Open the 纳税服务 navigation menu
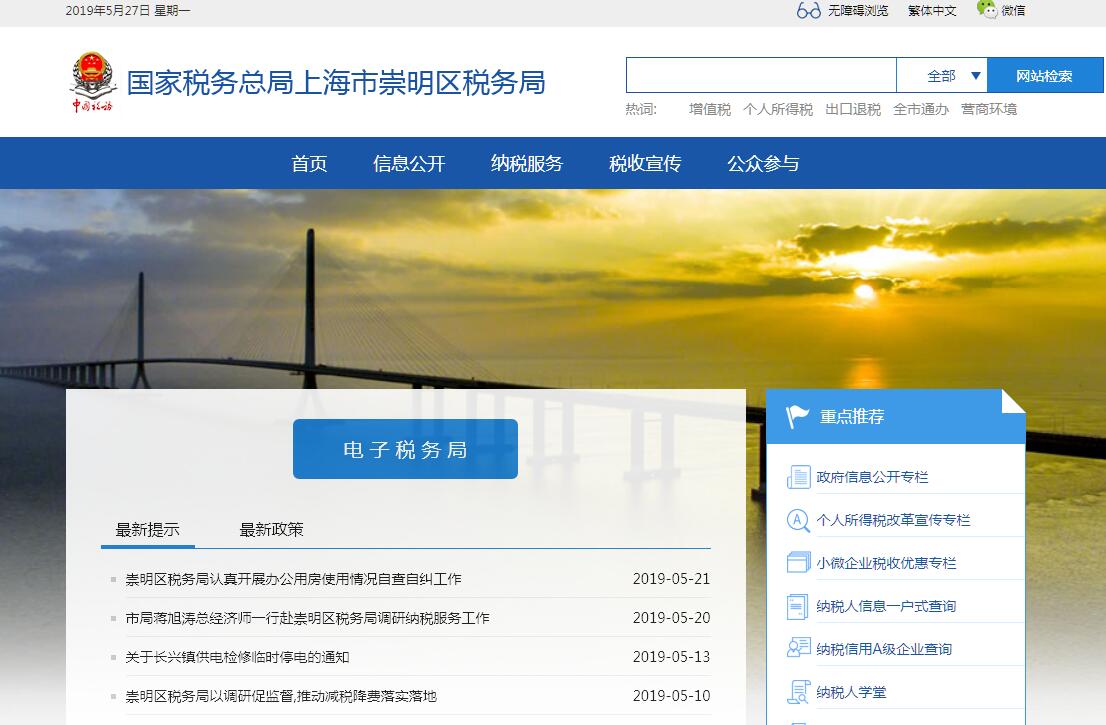The width and height of the screenshot is (1106, 725). point(527,164)
